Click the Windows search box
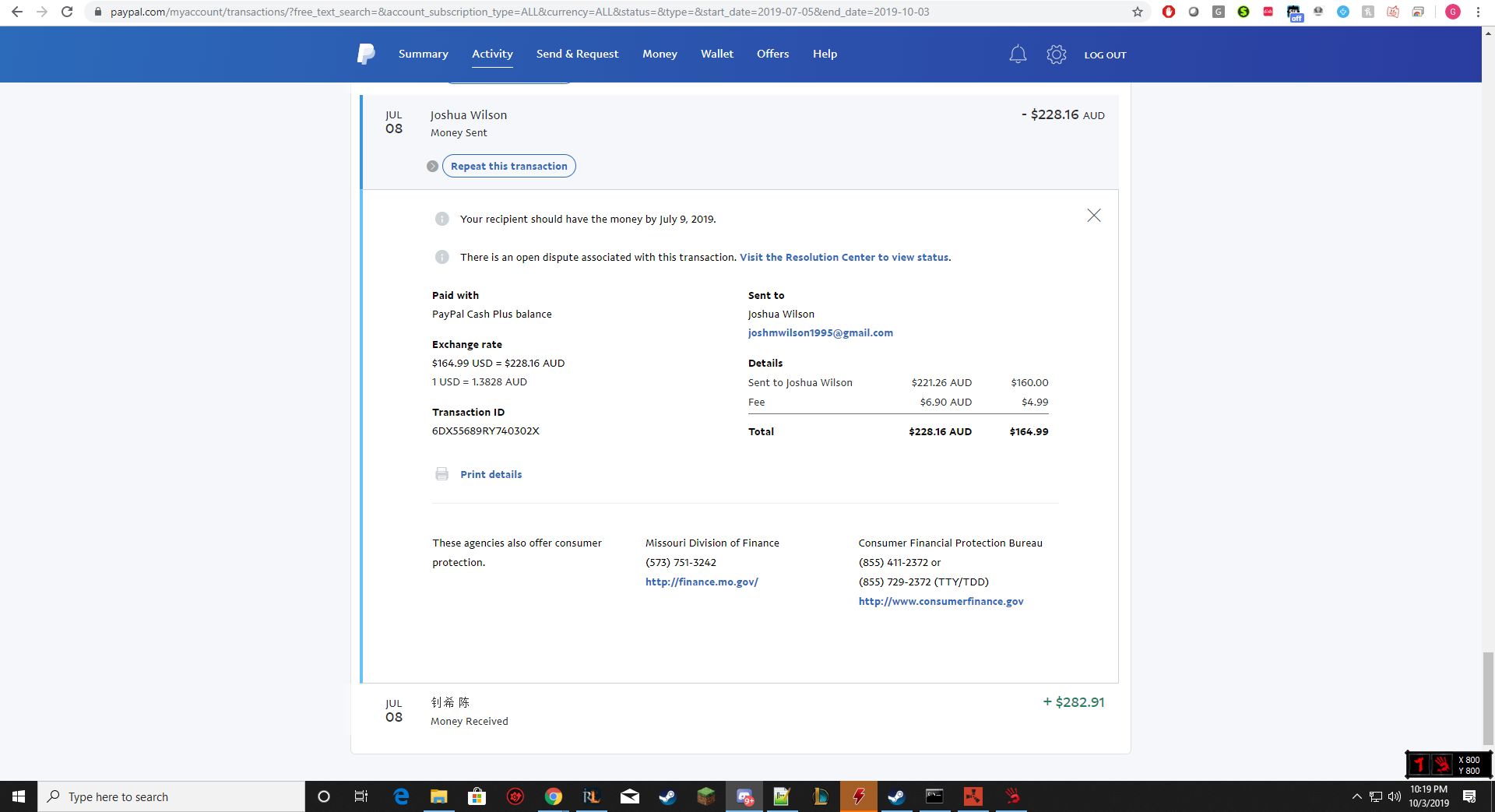This screenshot has height=812, width=1495. coord(171,796)
